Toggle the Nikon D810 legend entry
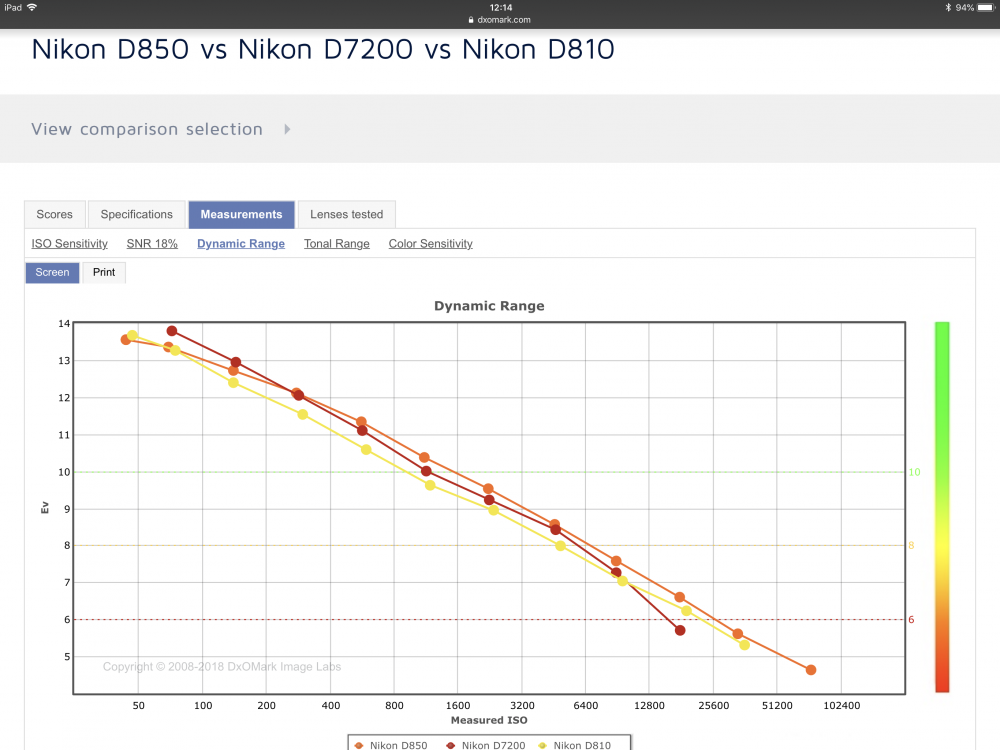The width and height of the screenshot is (1000, 750). (575, 745)
